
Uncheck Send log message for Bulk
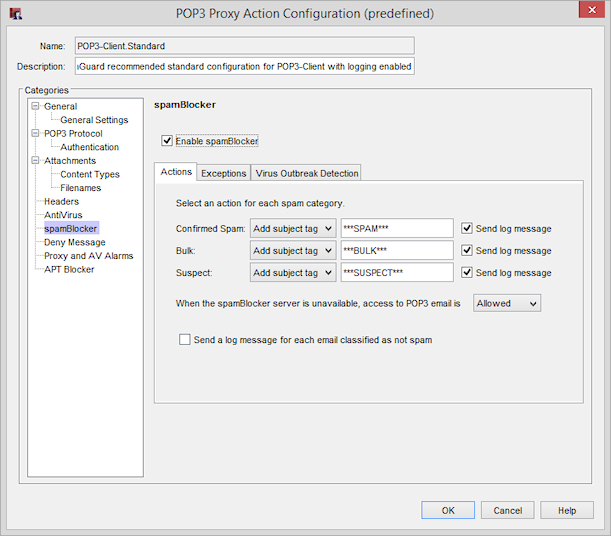pos(468,250)
